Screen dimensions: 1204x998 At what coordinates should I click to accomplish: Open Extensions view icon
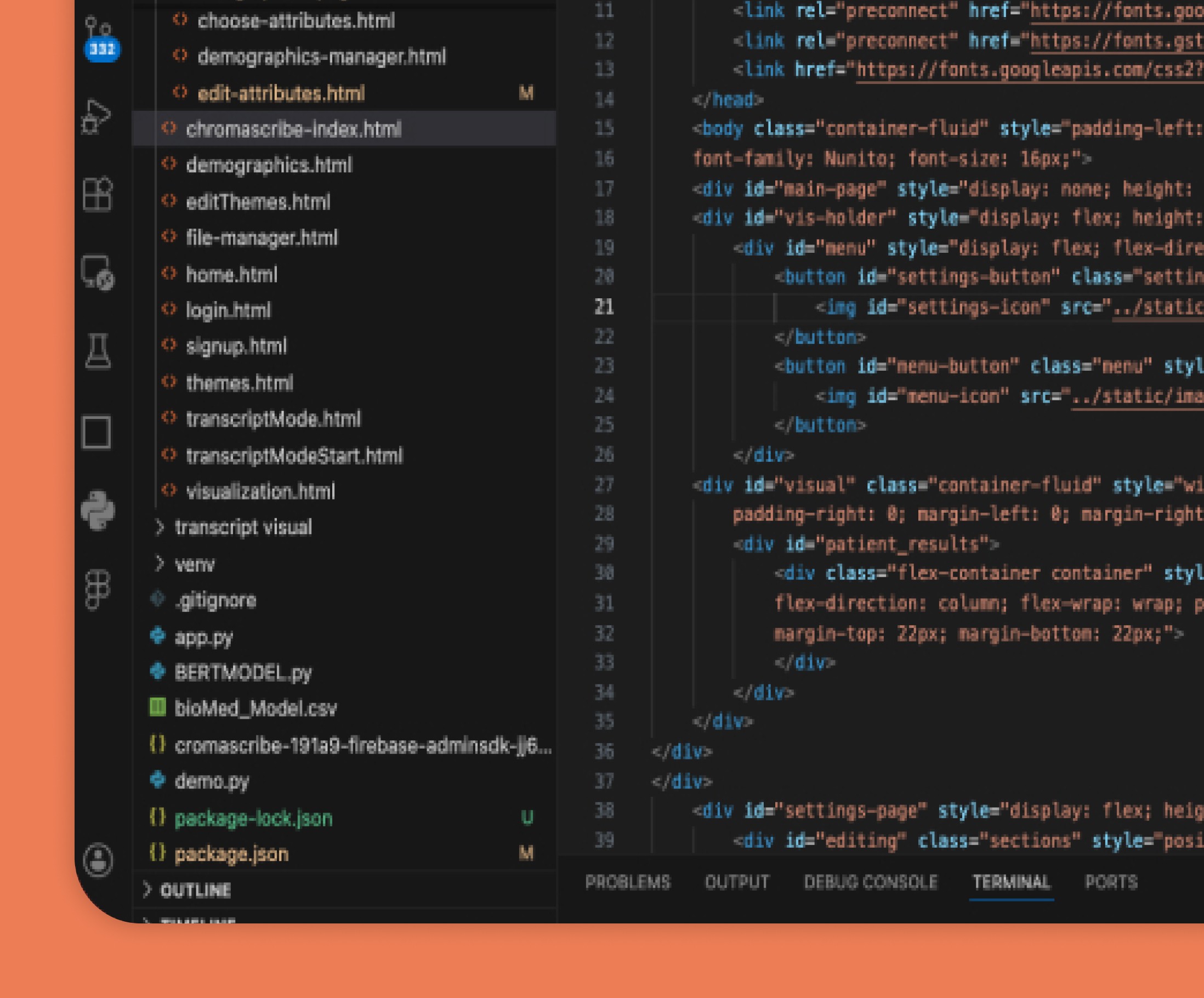tap(97, 195)
